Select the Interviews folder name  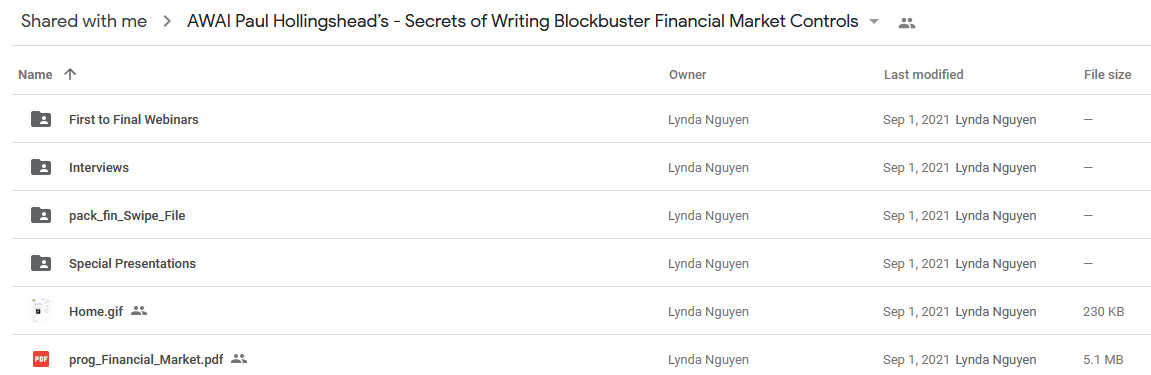point(99,167)
